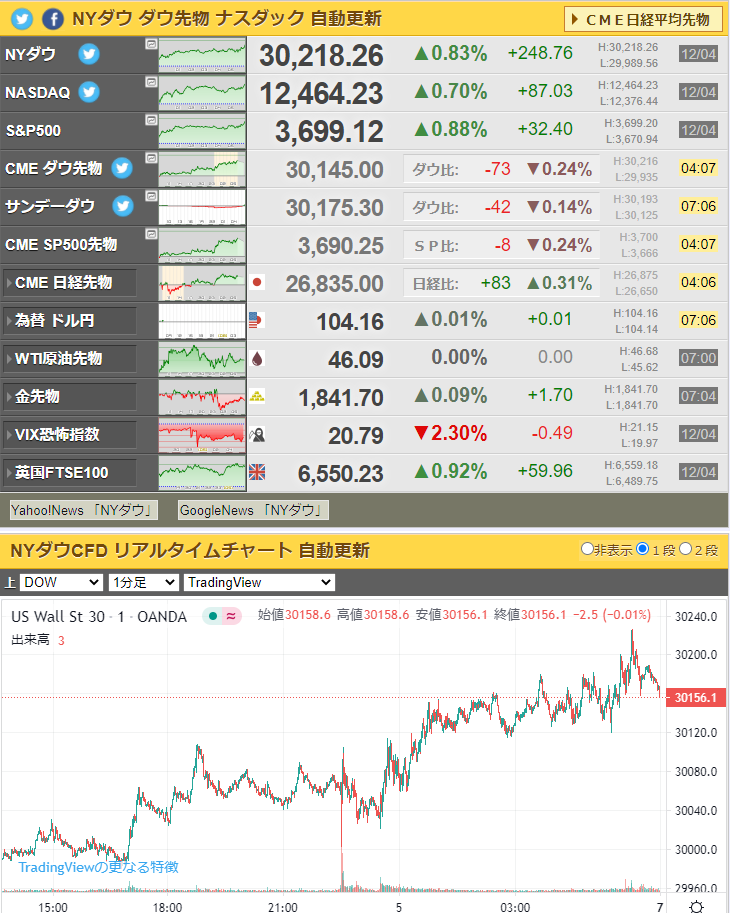This screenshot has height=913, width=730.
Task: Click the 07:06 timestamp in サンデーダウ row
Action: coord(698,206)
